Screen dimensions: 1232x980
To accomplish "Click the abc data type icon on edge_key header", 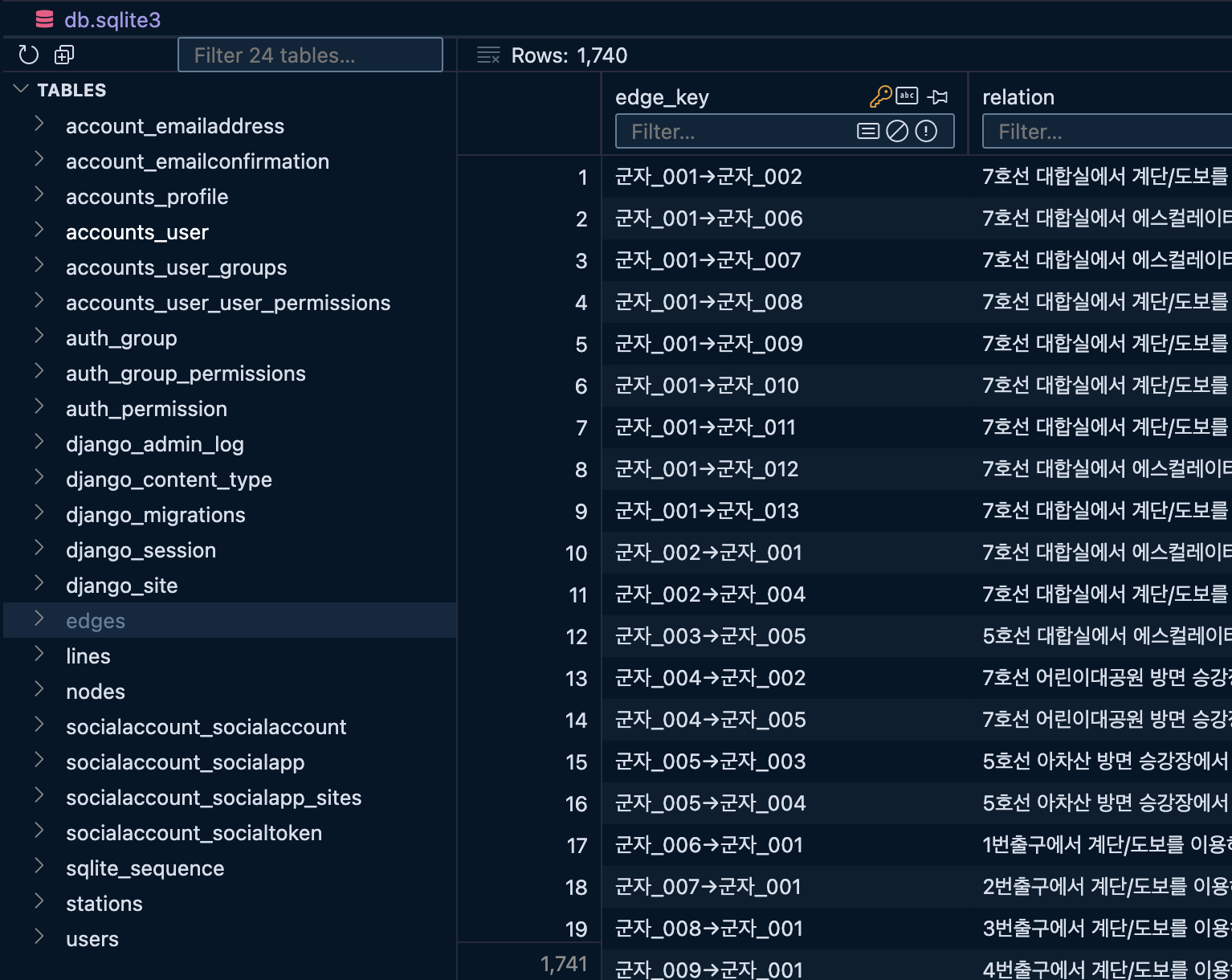I will point(907,96).
